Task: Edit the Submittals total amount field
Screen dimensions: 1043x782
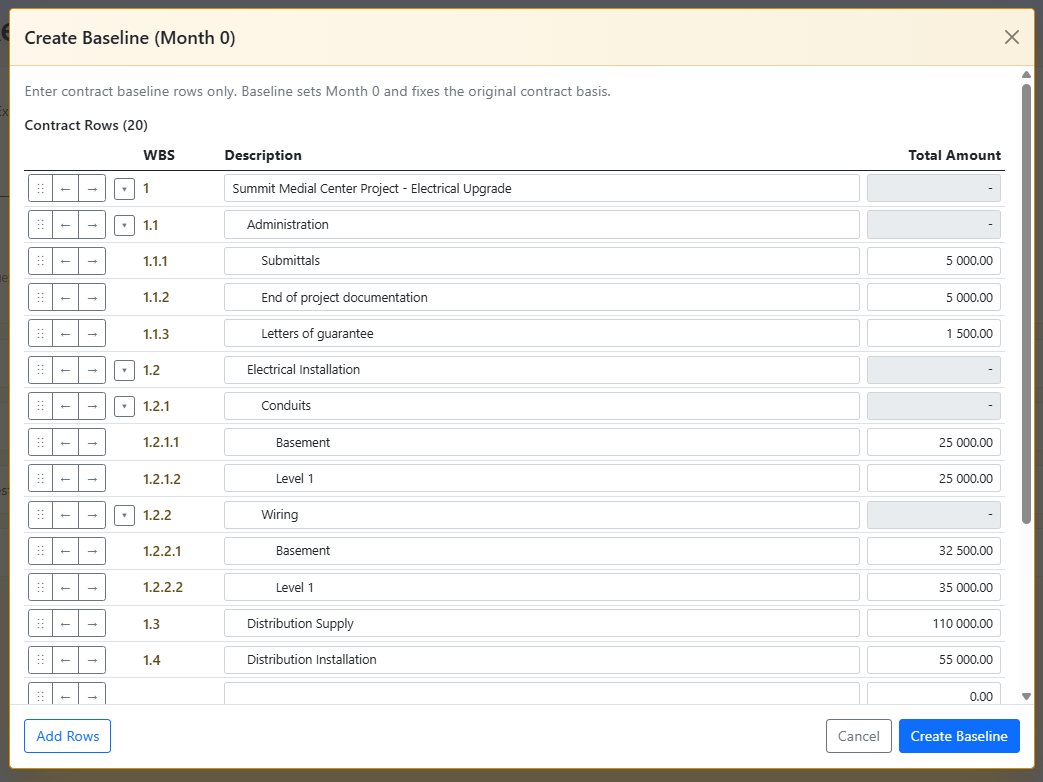Action: tap(933, 261)
